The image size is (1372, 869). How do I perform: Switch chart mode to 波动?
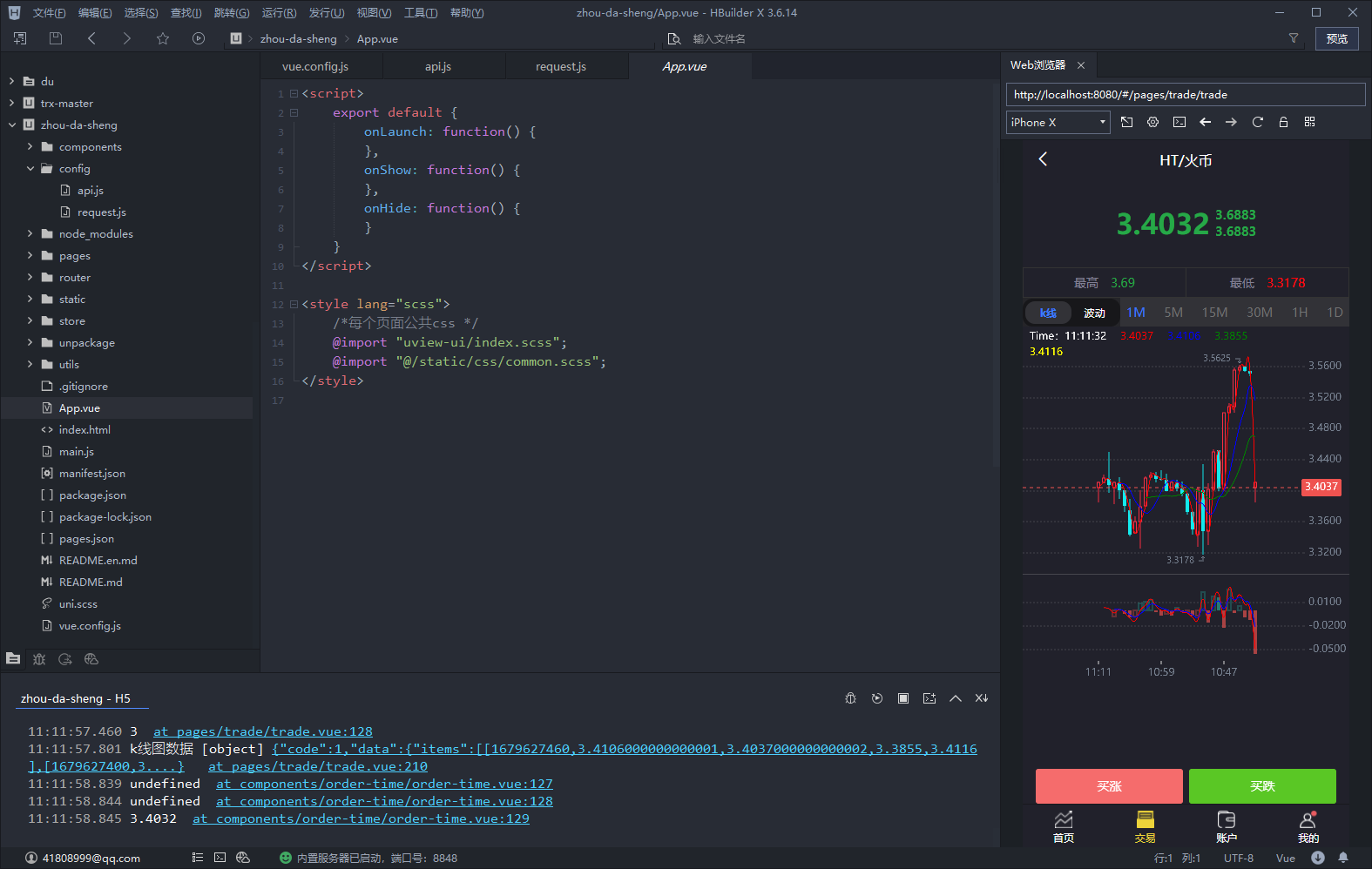coord(1094,313)
